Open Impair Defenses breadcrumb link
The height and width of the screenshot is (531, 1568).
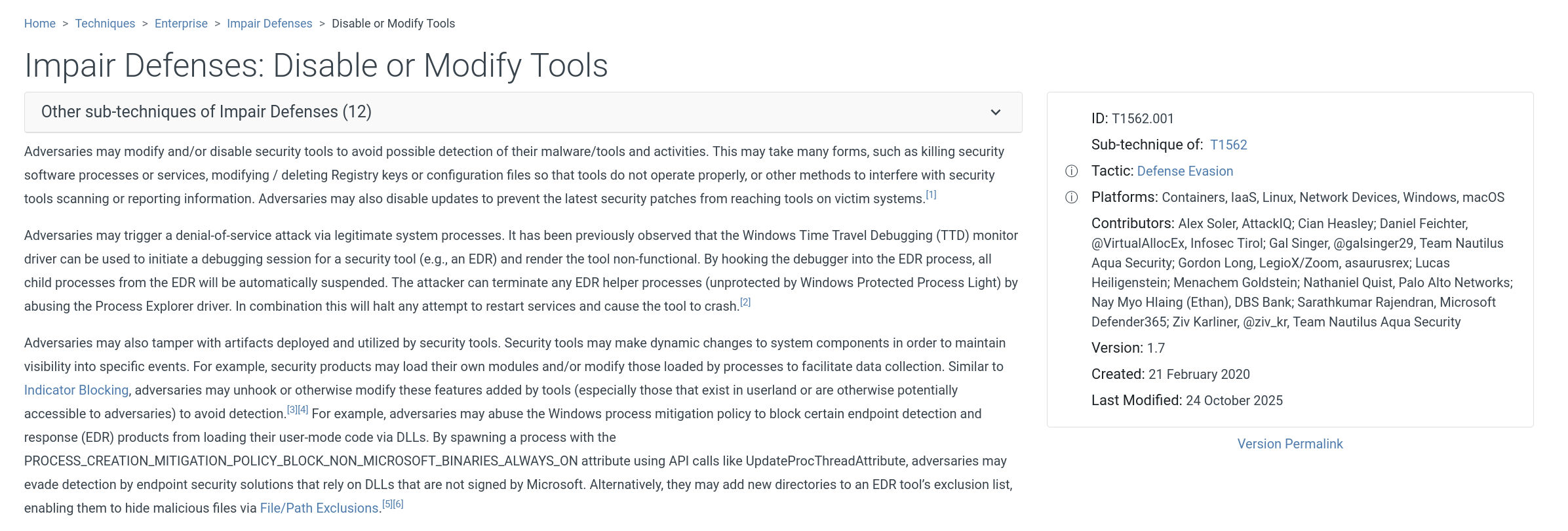(x=269, y=24)
